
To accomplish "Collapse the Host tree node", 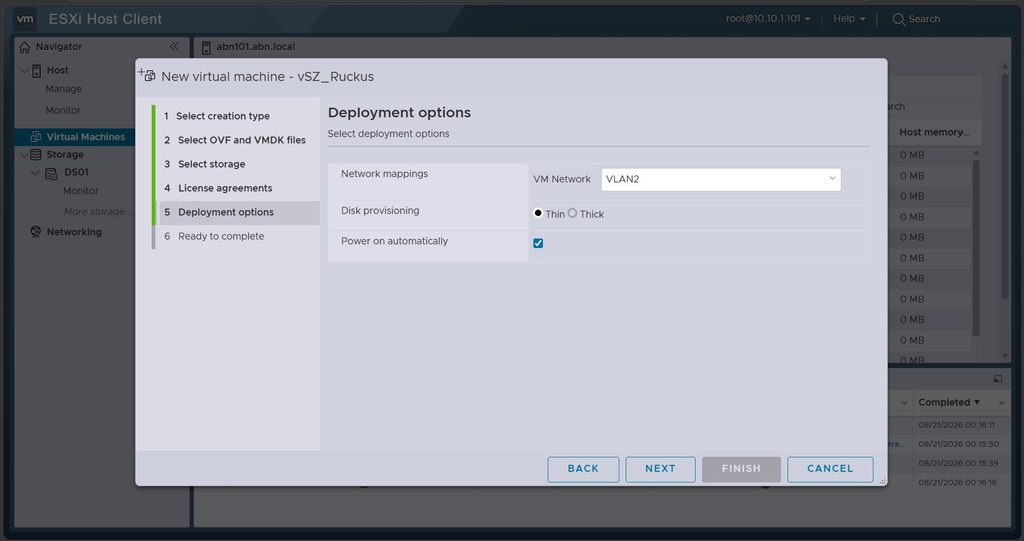I will [24, 71].
